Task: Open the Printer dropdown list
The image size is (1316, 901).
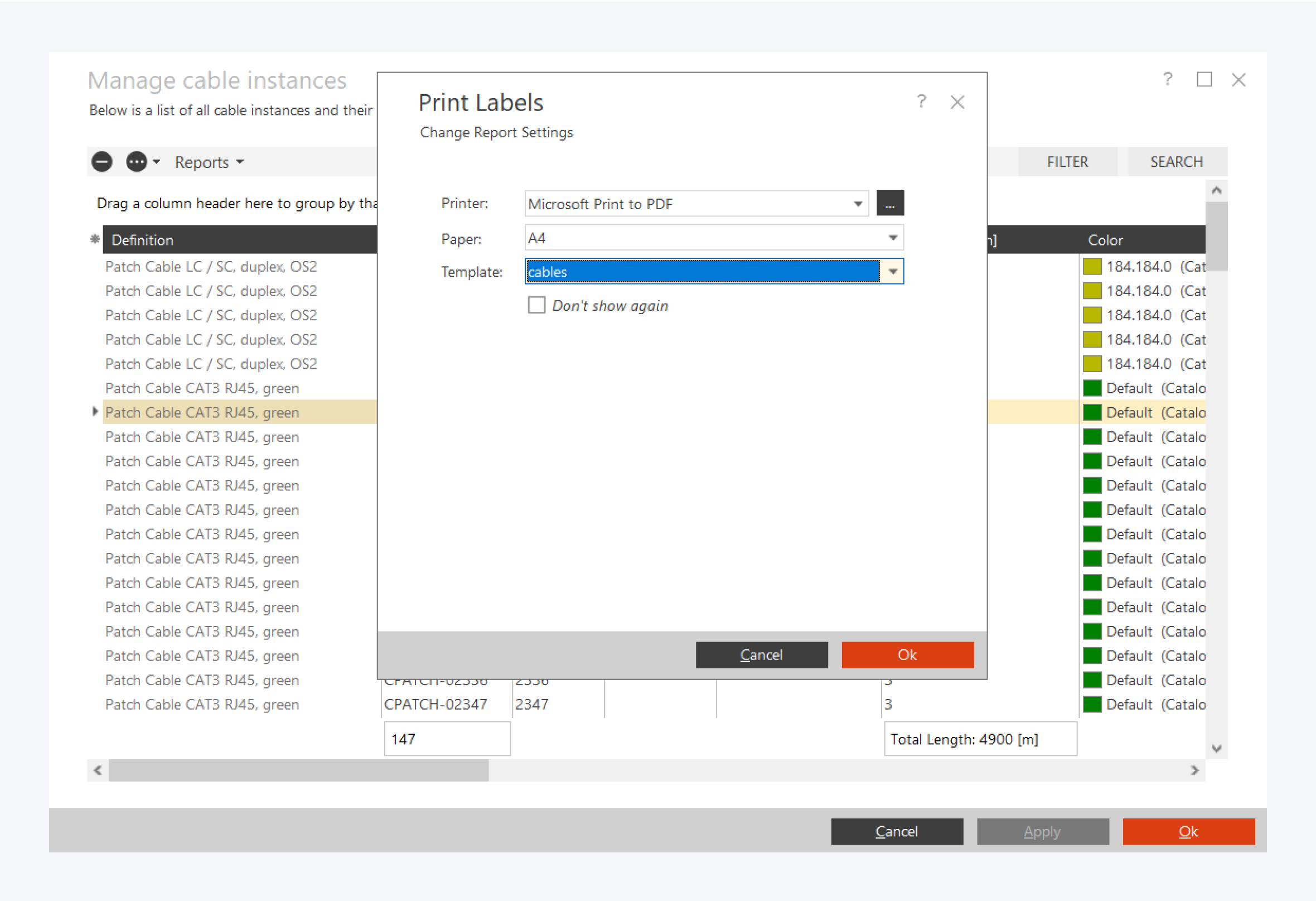Action: [x=858, y=204]
